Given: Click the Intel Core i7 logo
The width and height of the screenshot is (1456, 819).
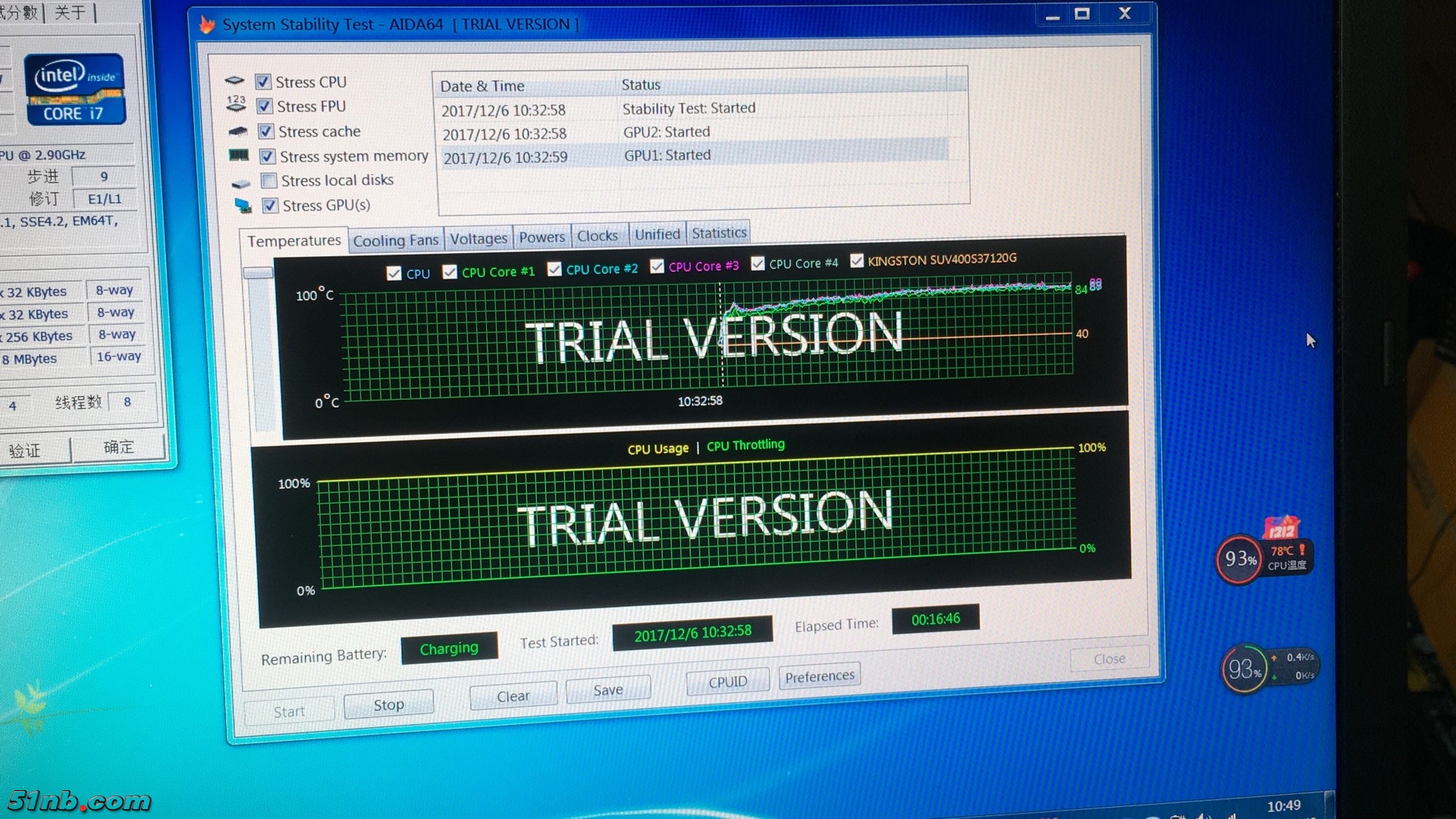Looking at the screenshot, I should point(74,89).
